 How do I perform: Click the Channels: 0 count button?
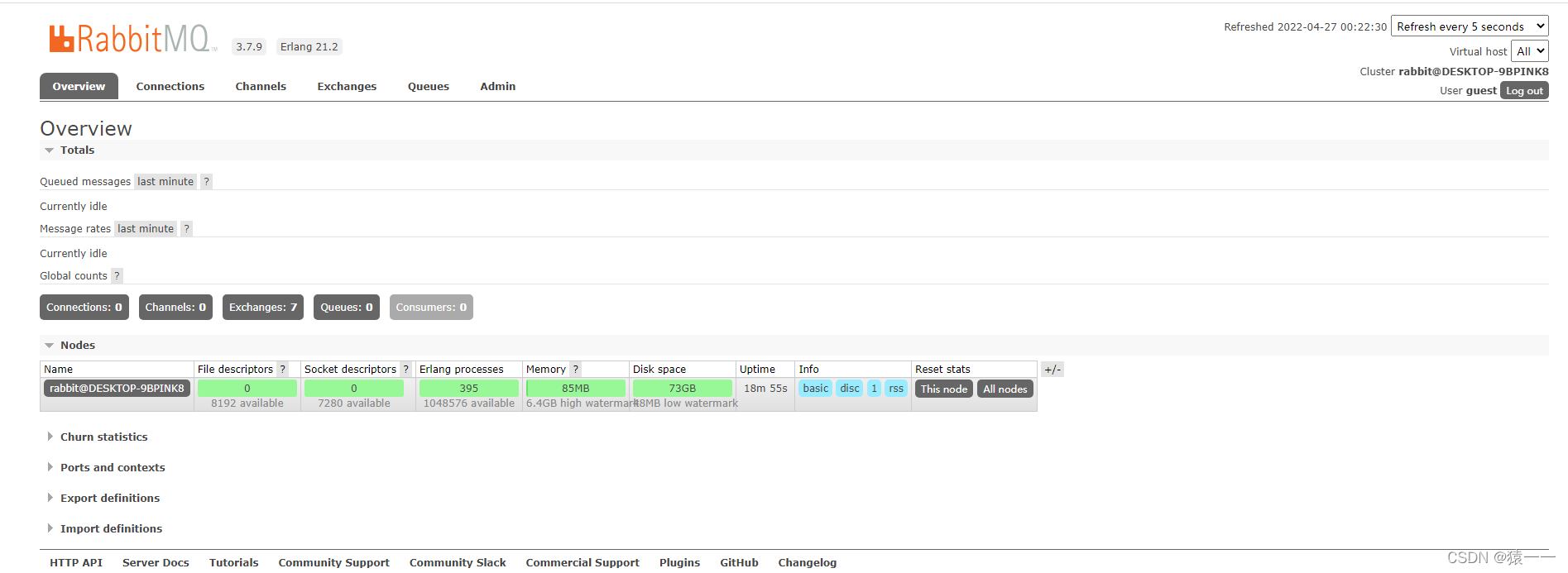(x=175, y=308)
